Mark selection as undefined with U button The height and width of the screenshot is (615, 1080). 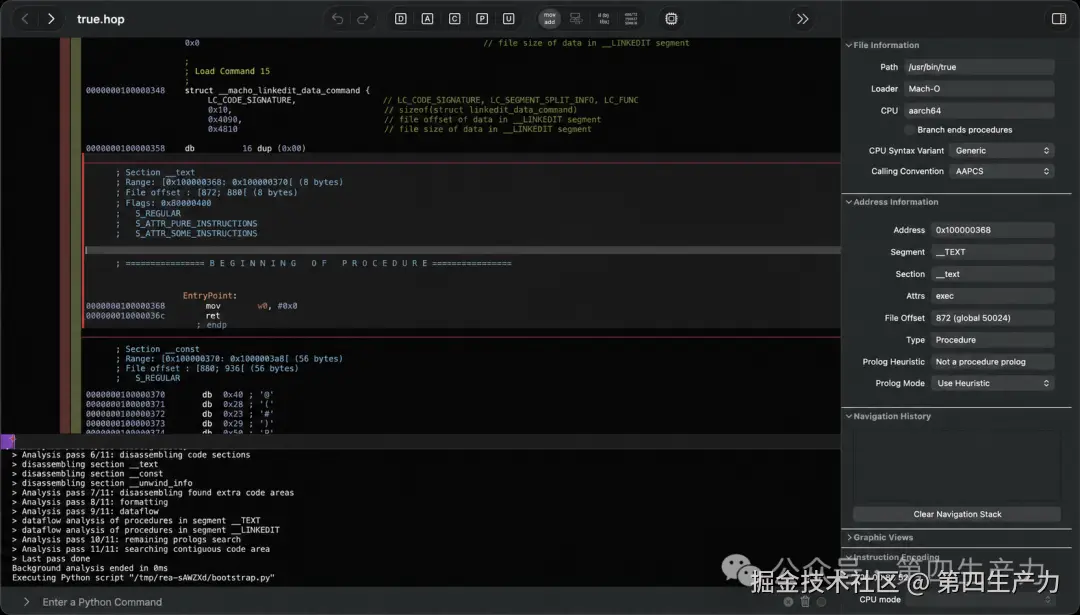click(x=508, y=19)
